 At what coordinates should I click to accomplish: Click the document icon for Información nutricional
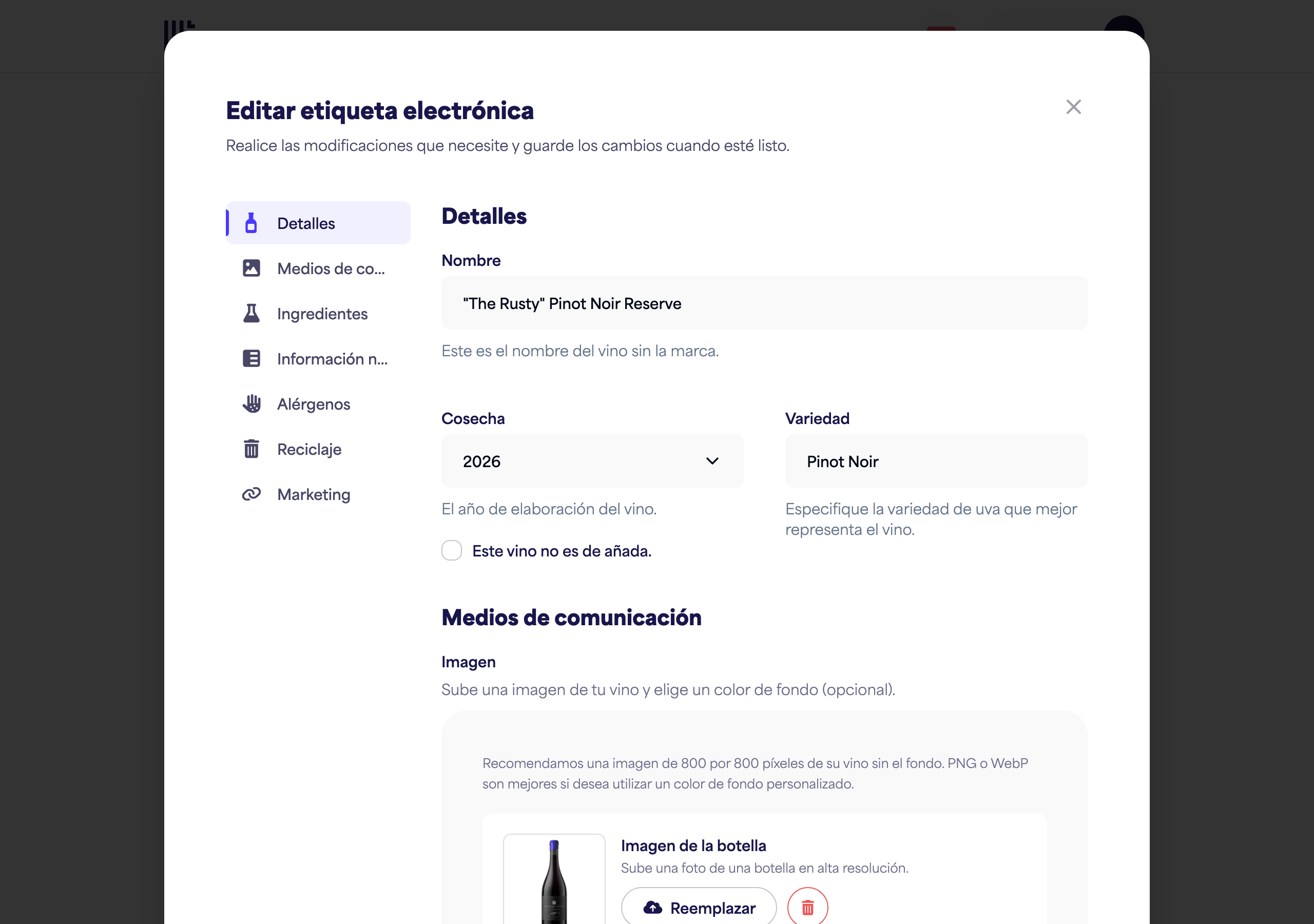pyautogui.click(x=251, y=358)
